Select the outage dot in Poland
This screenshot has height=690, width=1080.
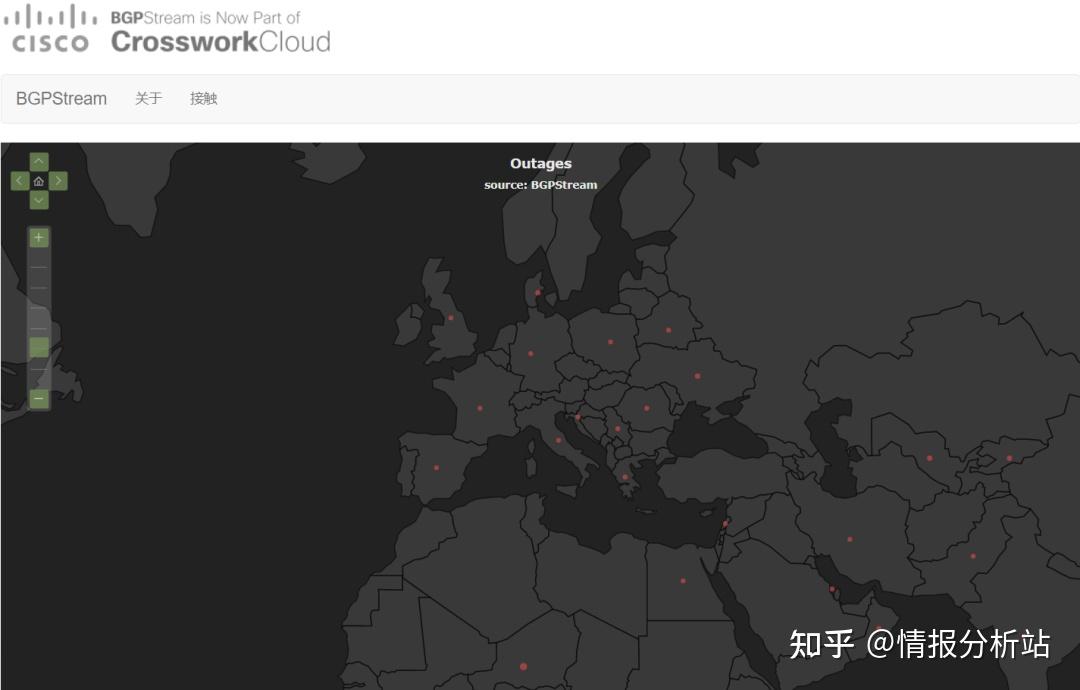click(x=610, y=342)
